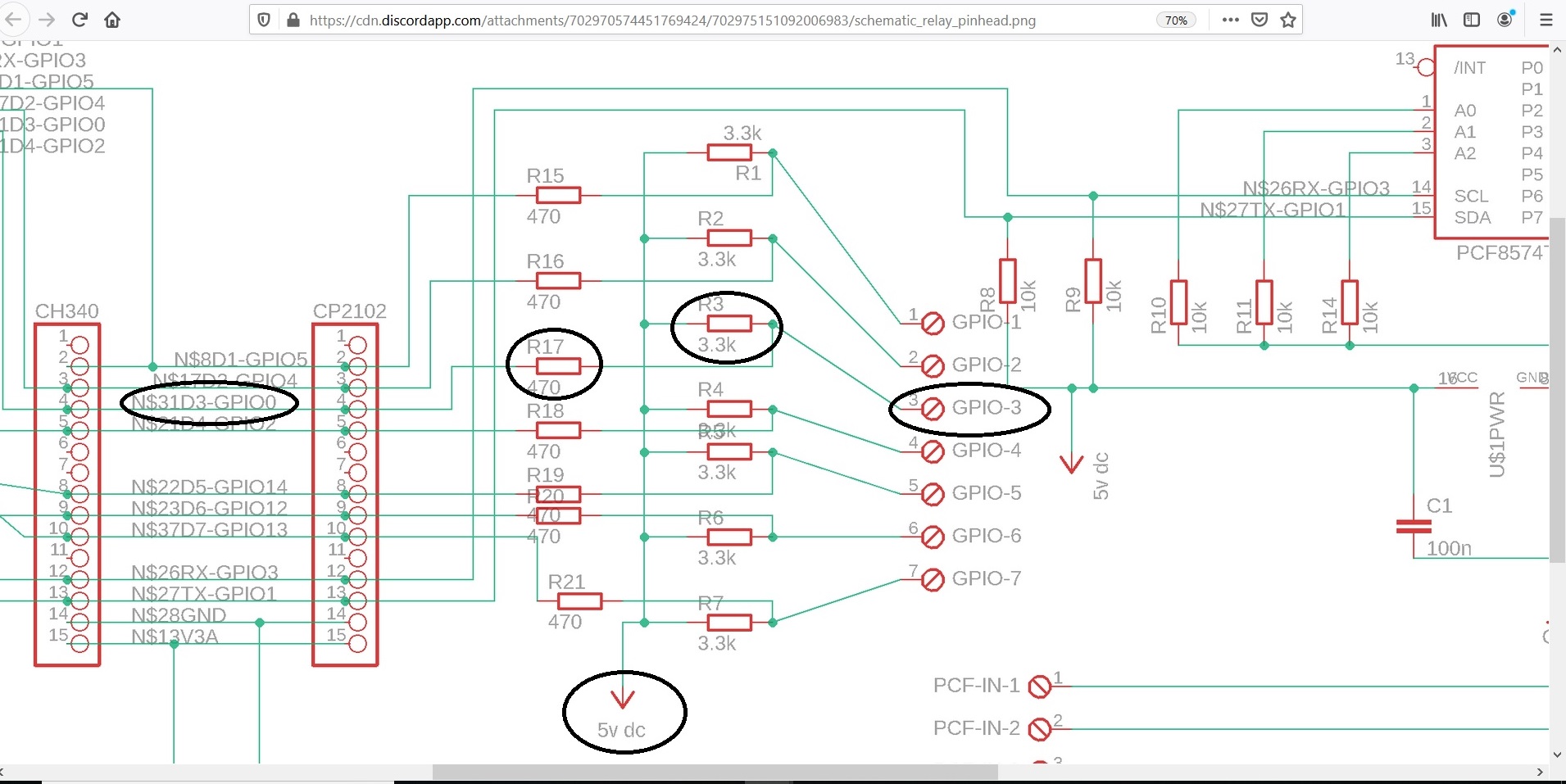Viewport: 1566px width, 784px height.
Task: Click the GPIO-1 terminal symbol
Action: pos(933,324)
